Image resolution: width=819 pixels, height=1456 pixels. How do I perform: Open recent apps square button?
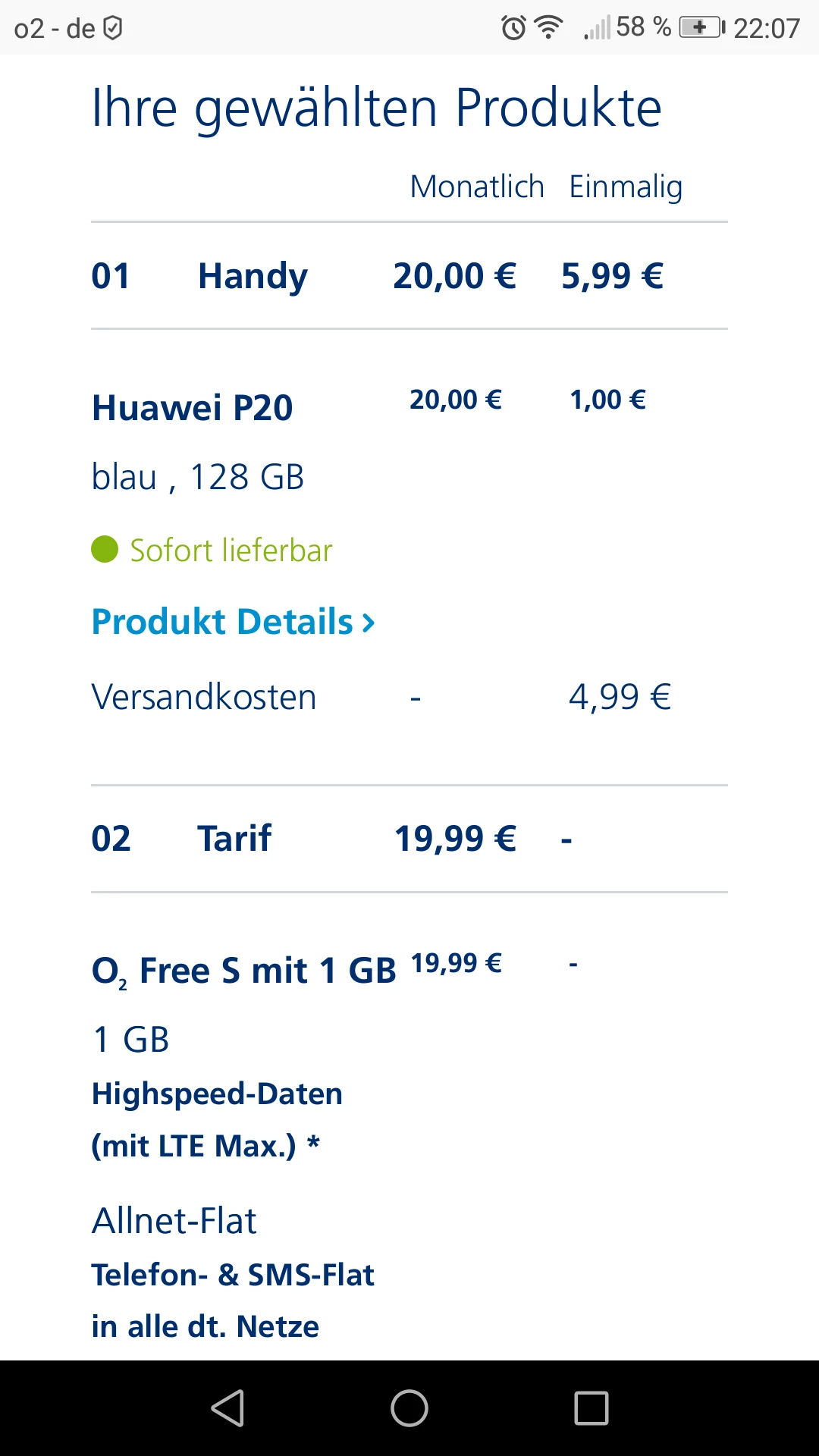click(591, 1408)
